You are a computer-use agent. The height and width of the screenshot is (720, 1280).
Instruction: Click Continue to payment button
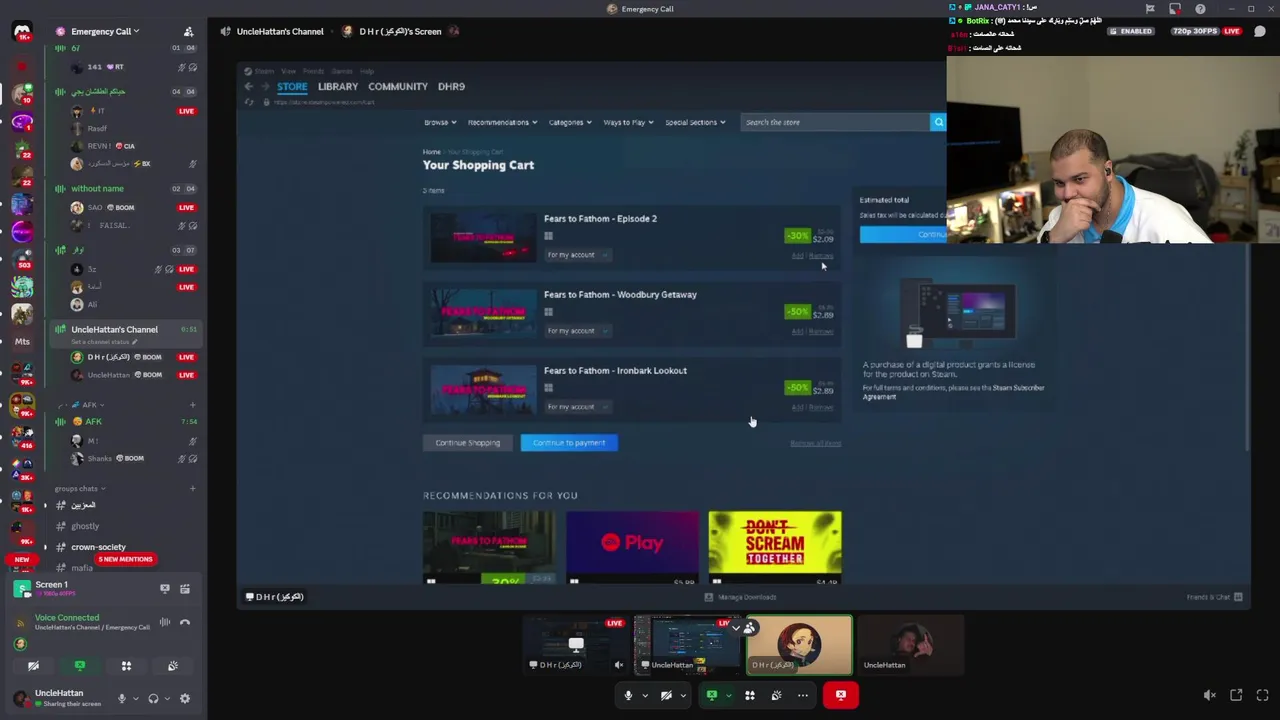coord(569,443)
